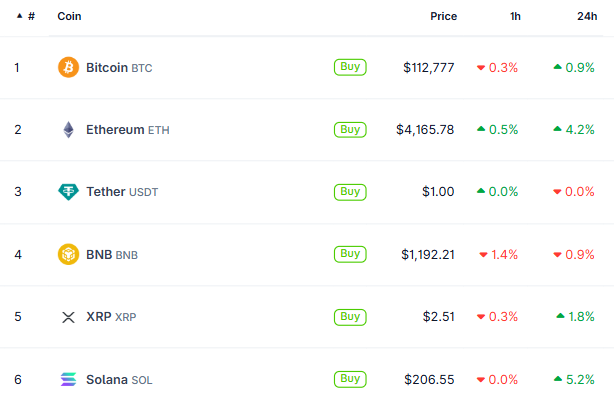614x406 pixels.
Task: Open the Bitcoin BTC coin page link
Action: tap(119, 68)
